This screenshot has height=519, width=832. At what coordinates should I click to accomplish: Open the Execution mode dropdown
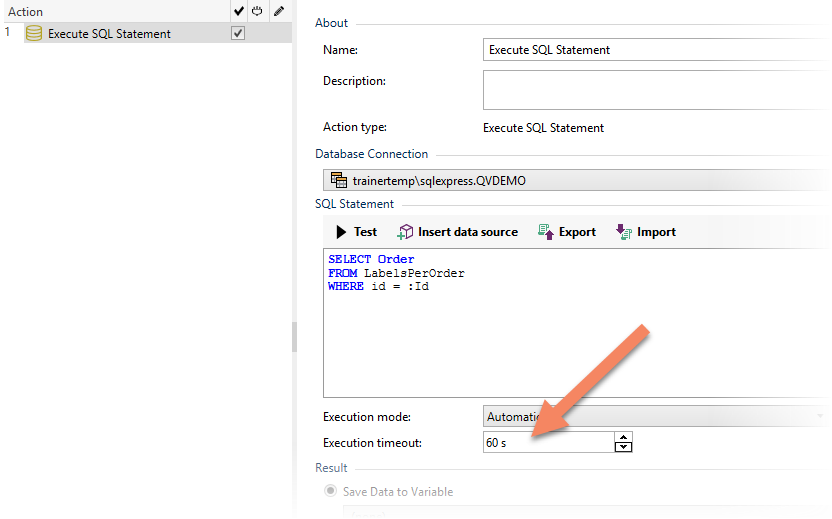tap(650, 416)
